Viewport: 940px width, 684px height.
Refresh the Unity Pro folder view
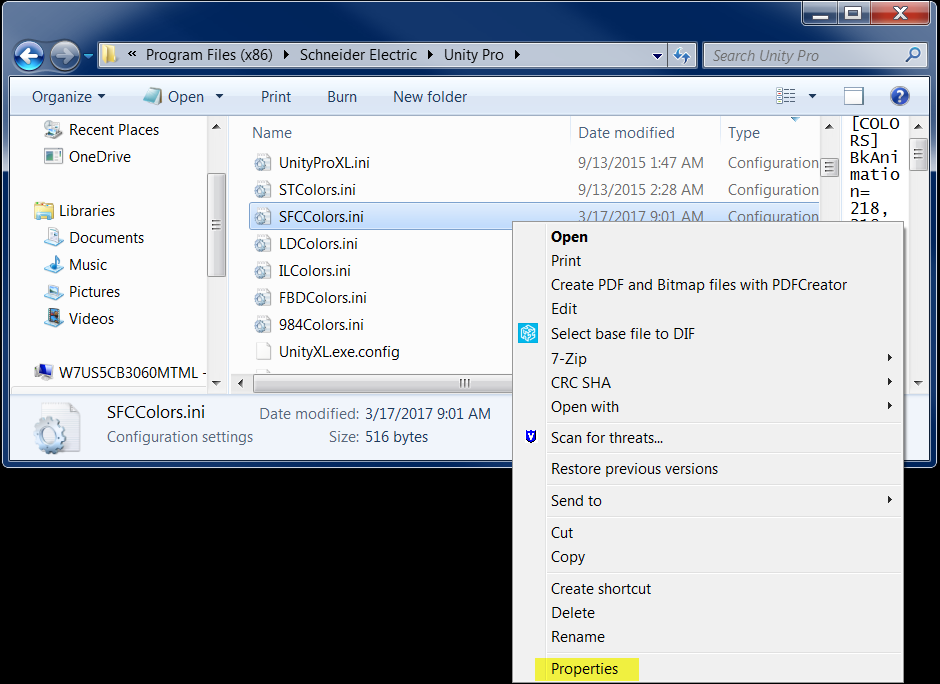click(x=682, y=56)
